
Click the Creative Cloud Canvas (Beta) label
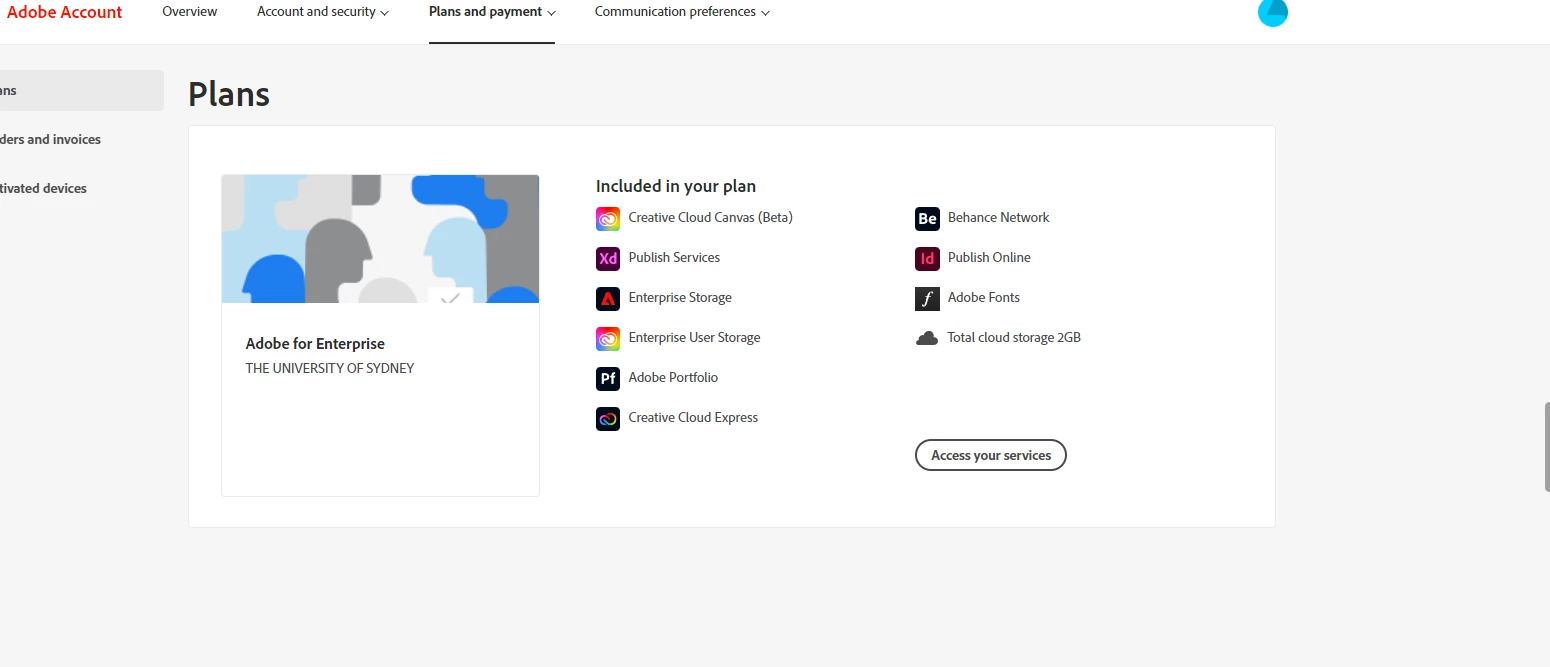coord(711,217)
